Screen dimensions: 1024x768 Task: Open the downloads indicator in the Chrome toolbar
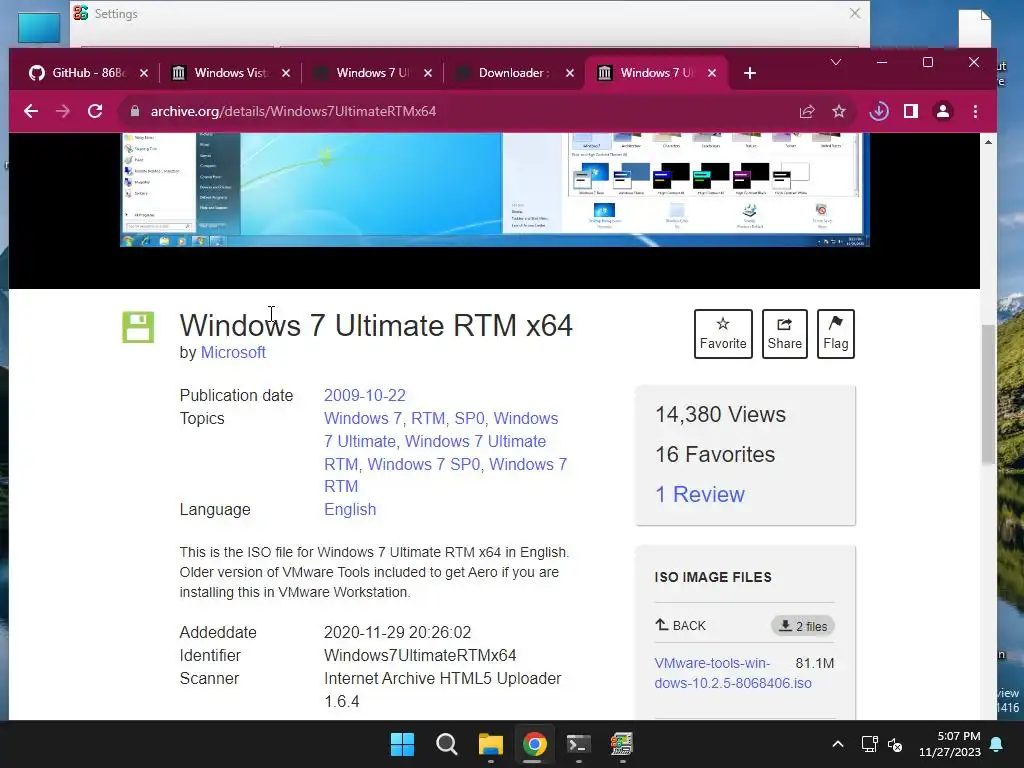[x=879, y=112]
